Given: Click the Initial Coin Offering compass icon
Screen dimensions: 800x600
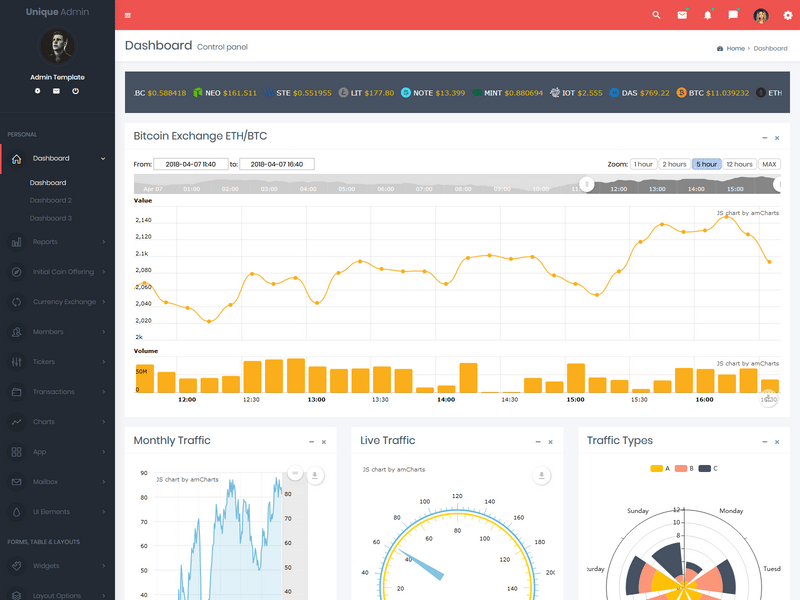Looking at the screenshot, I should point(16,272).
